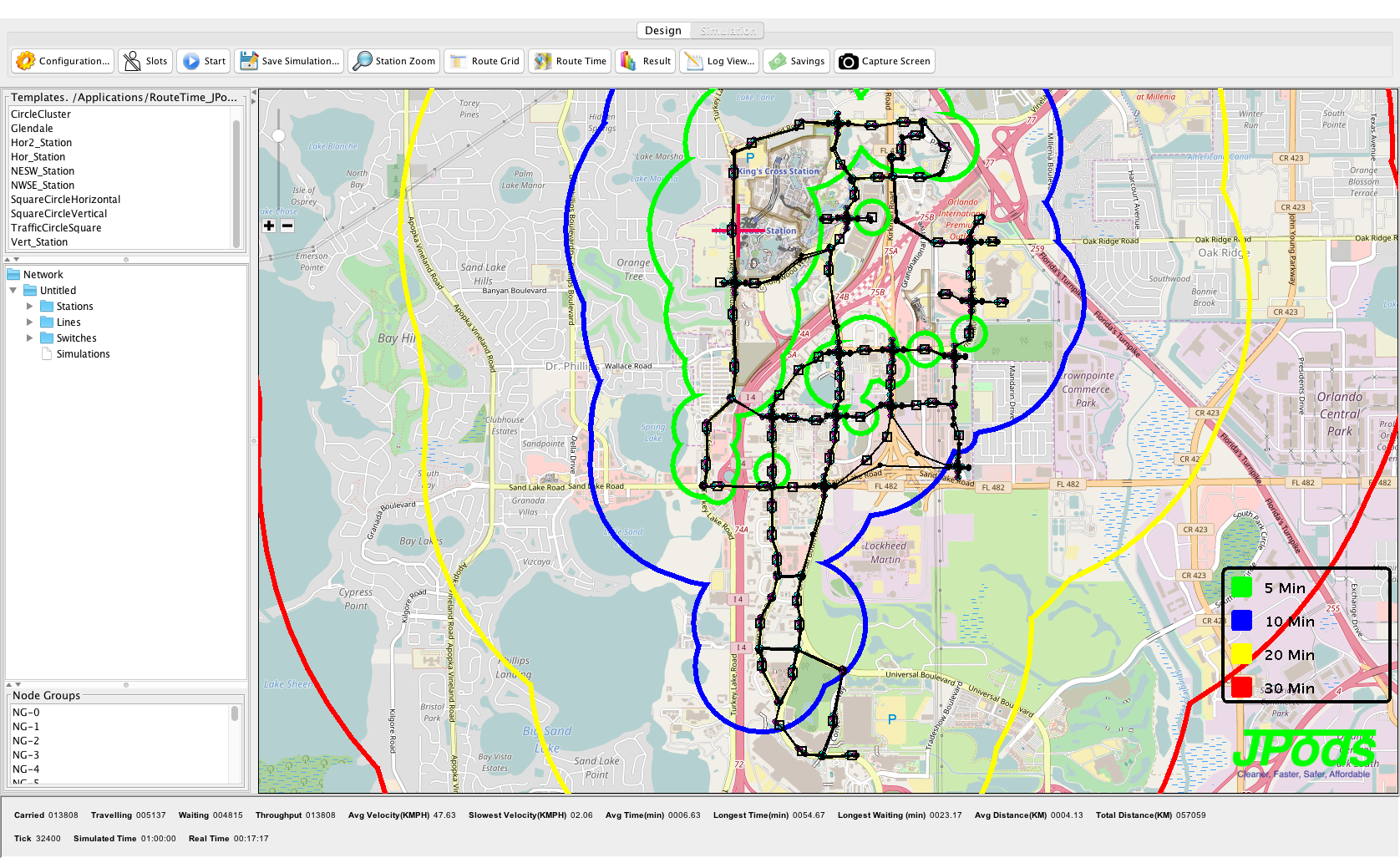Select TrafficCircleSquare template
This screenshot has width=1400, height=858.
(56, 228)
